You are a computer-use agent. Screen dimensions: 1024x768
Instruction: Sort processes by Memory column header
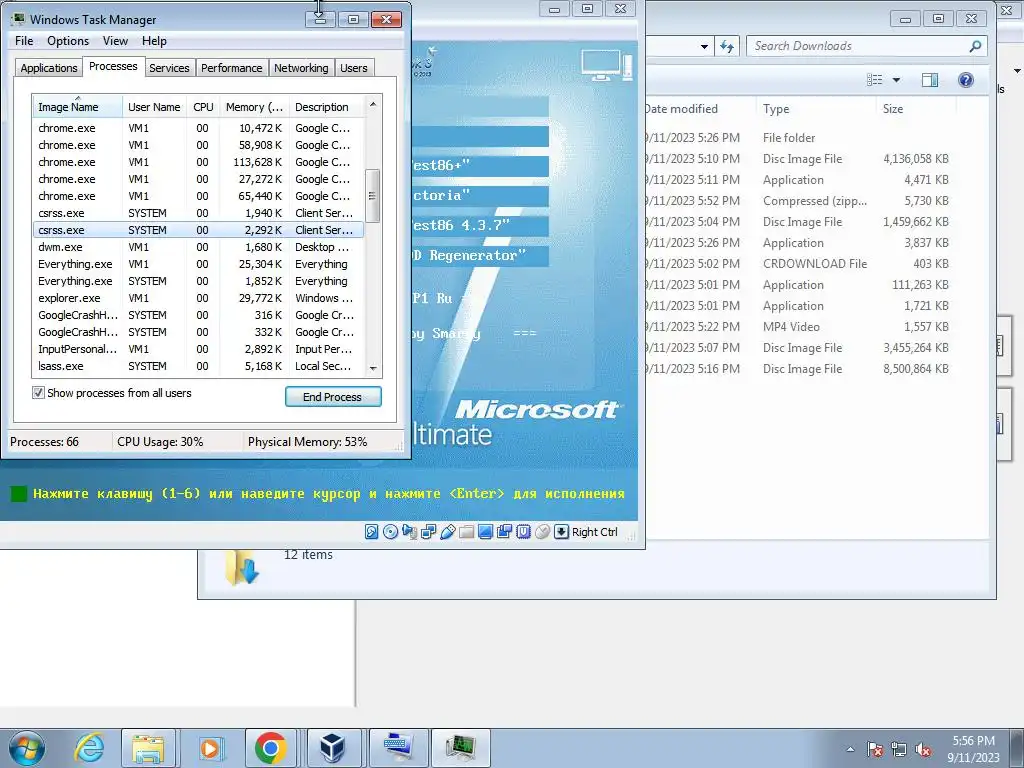(x=254, y=107)
